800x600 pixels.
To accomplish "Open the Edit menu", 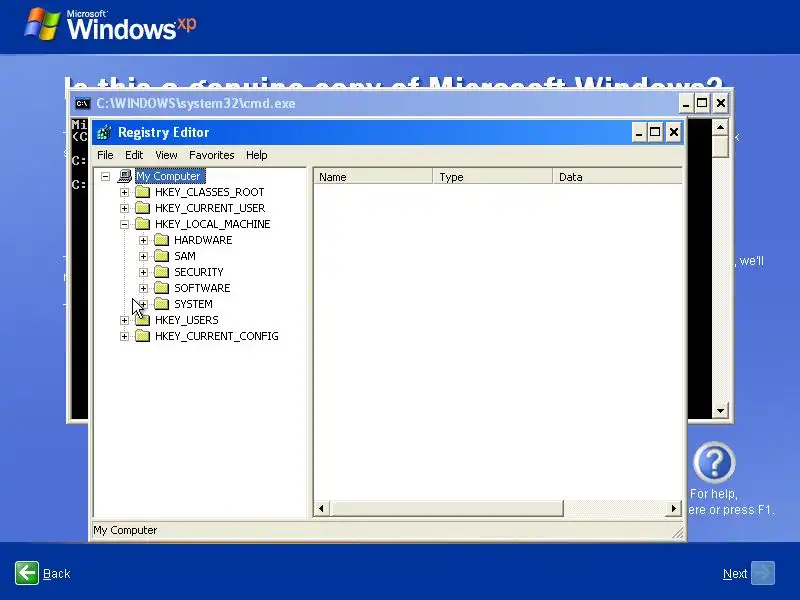I will point(134,155).
